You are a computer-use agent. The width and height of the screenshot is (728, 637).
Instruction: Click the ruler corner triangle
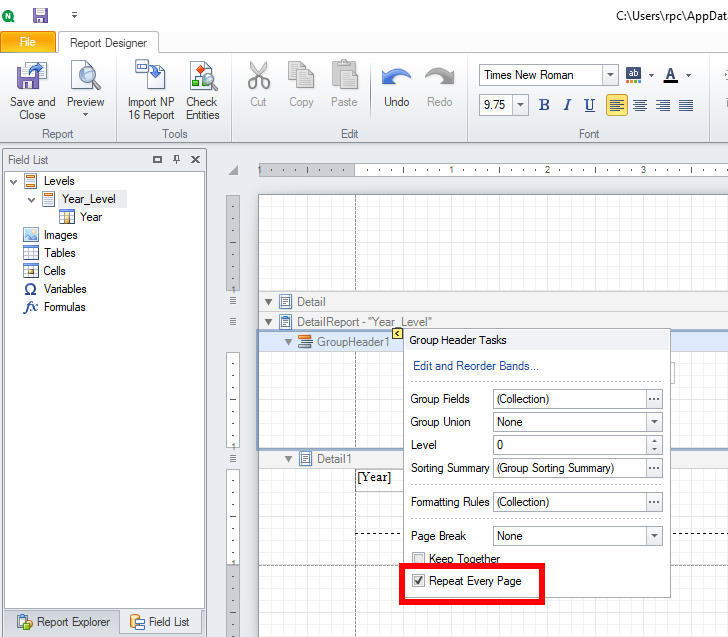[234, 170]
